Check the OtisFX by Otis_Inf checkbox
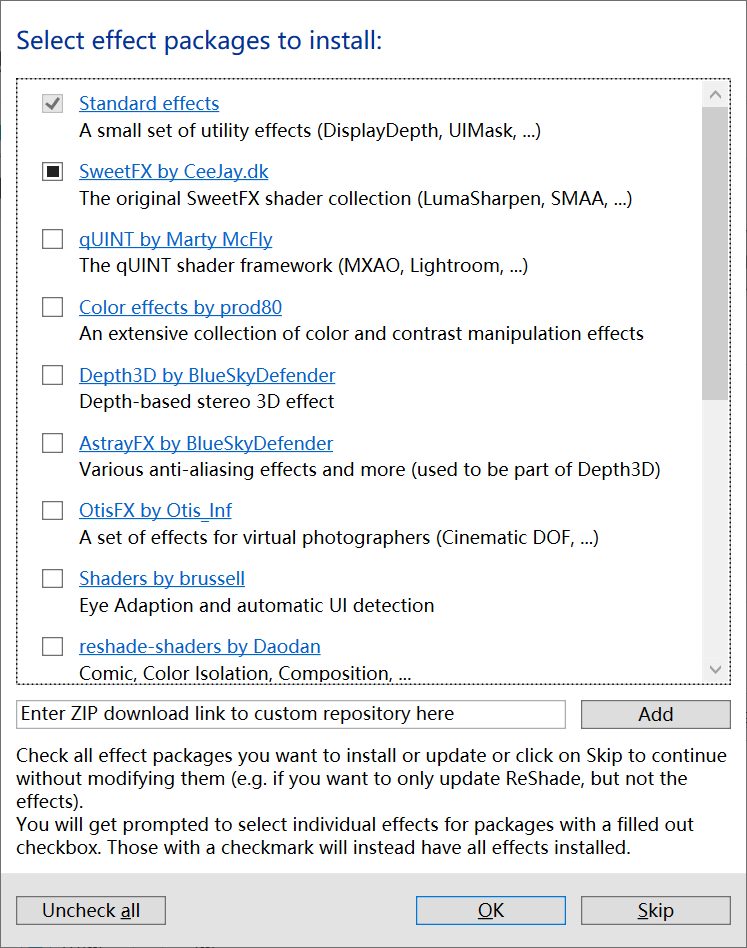Screen dimensions: 747x948 pos(52,511)
